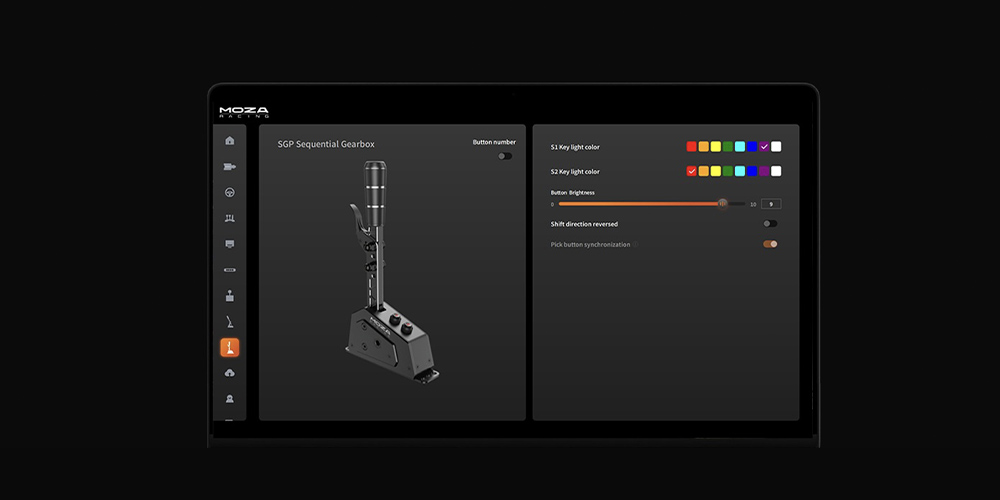
Task: Open the steering wheel settings
Action: pos(230,192)
